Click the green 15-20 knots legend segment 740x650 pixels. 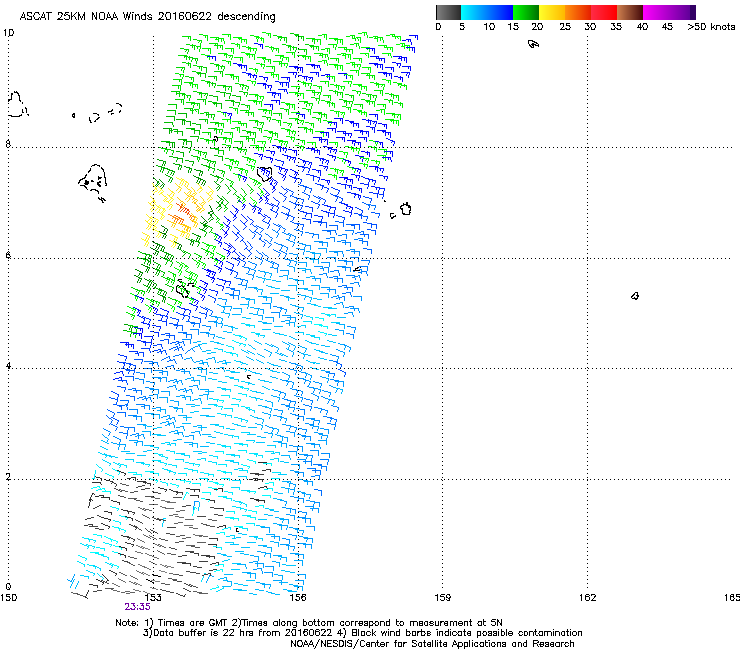point(526,12)
